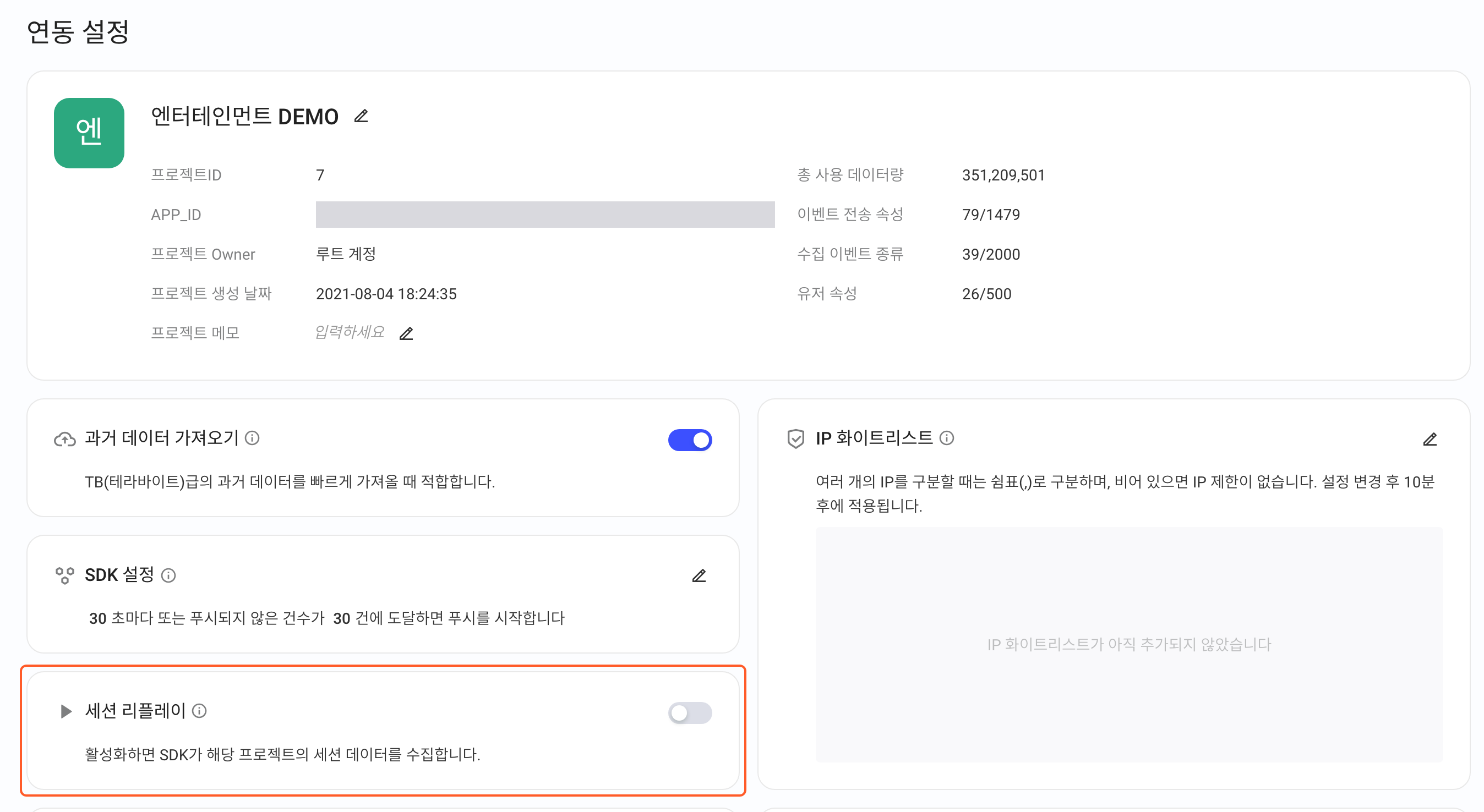Click the empty IP 화이트리스트 list area

[x=1129, y=644]
